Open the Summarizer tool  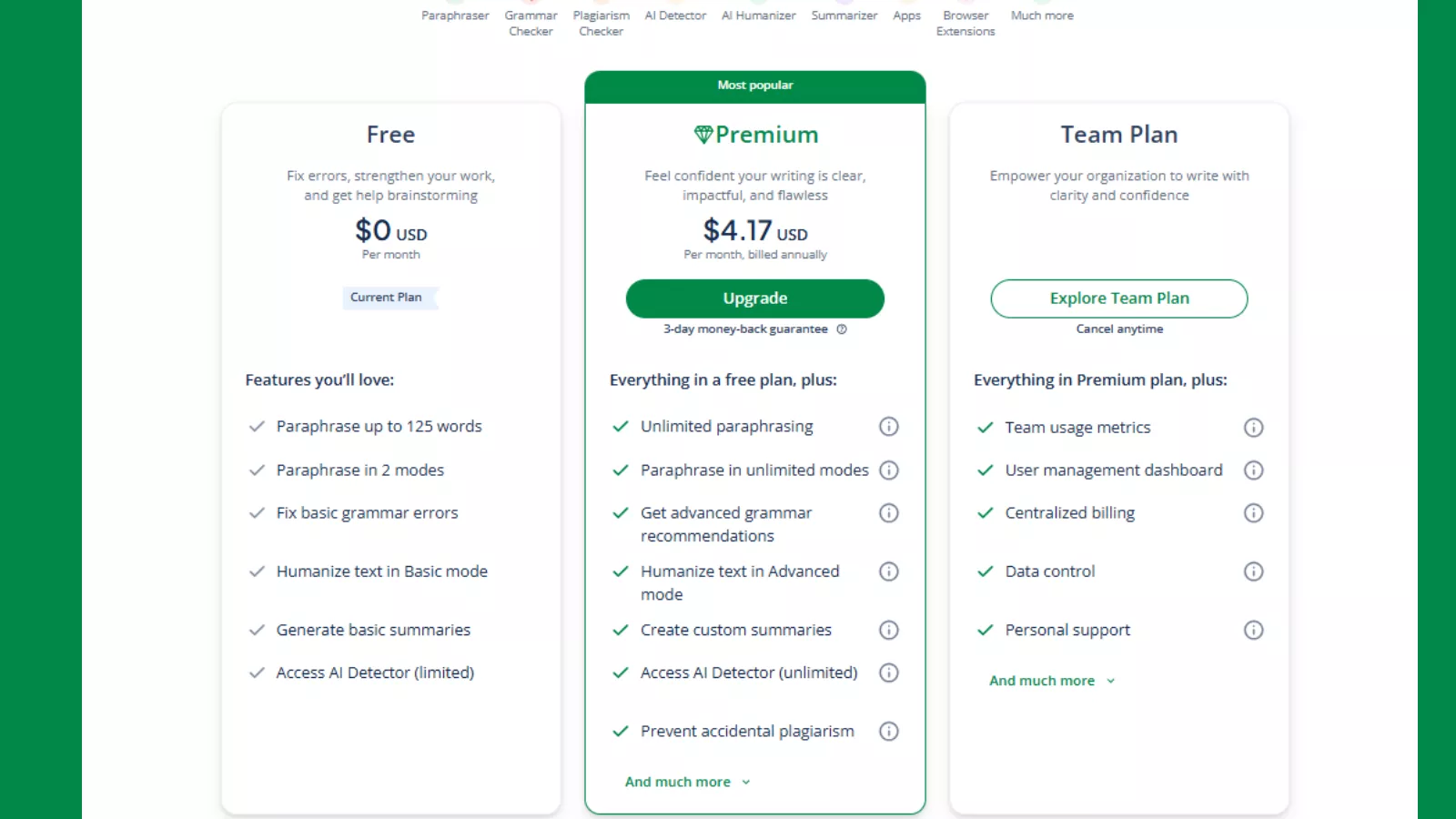pyautogui.click(x=844, y=15)
